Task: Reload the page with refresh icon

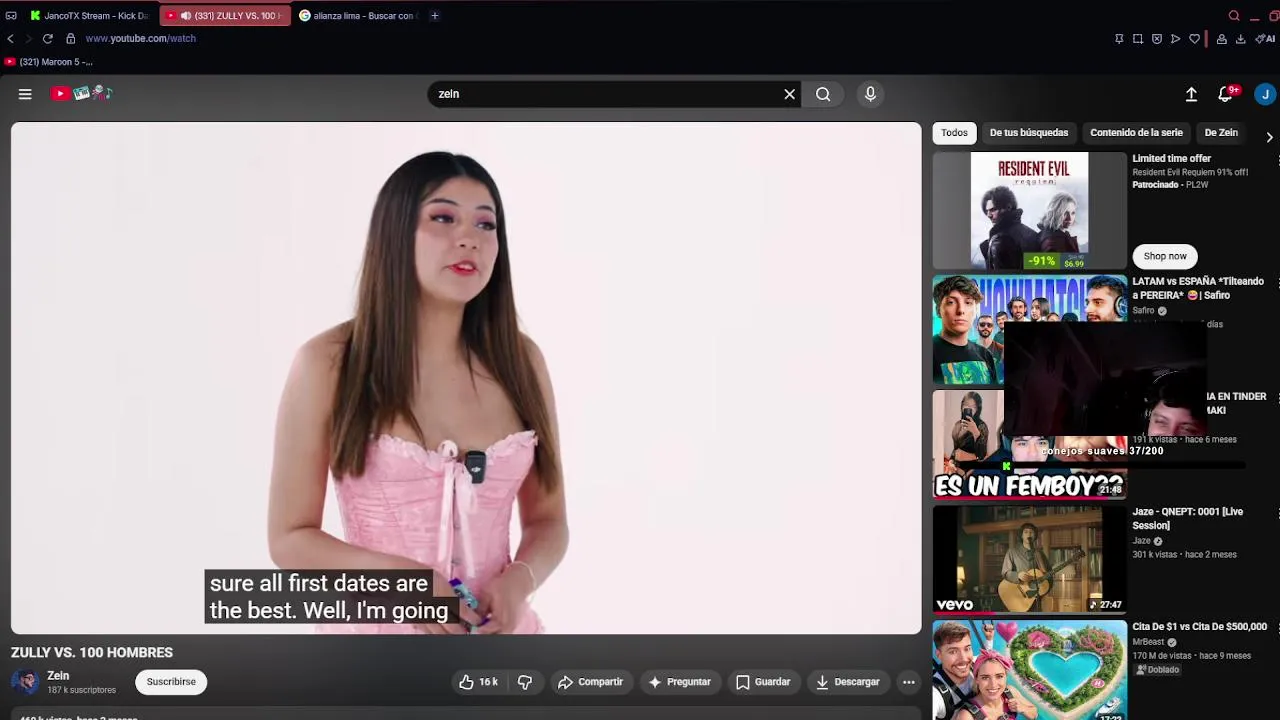Action: [47, 39]
